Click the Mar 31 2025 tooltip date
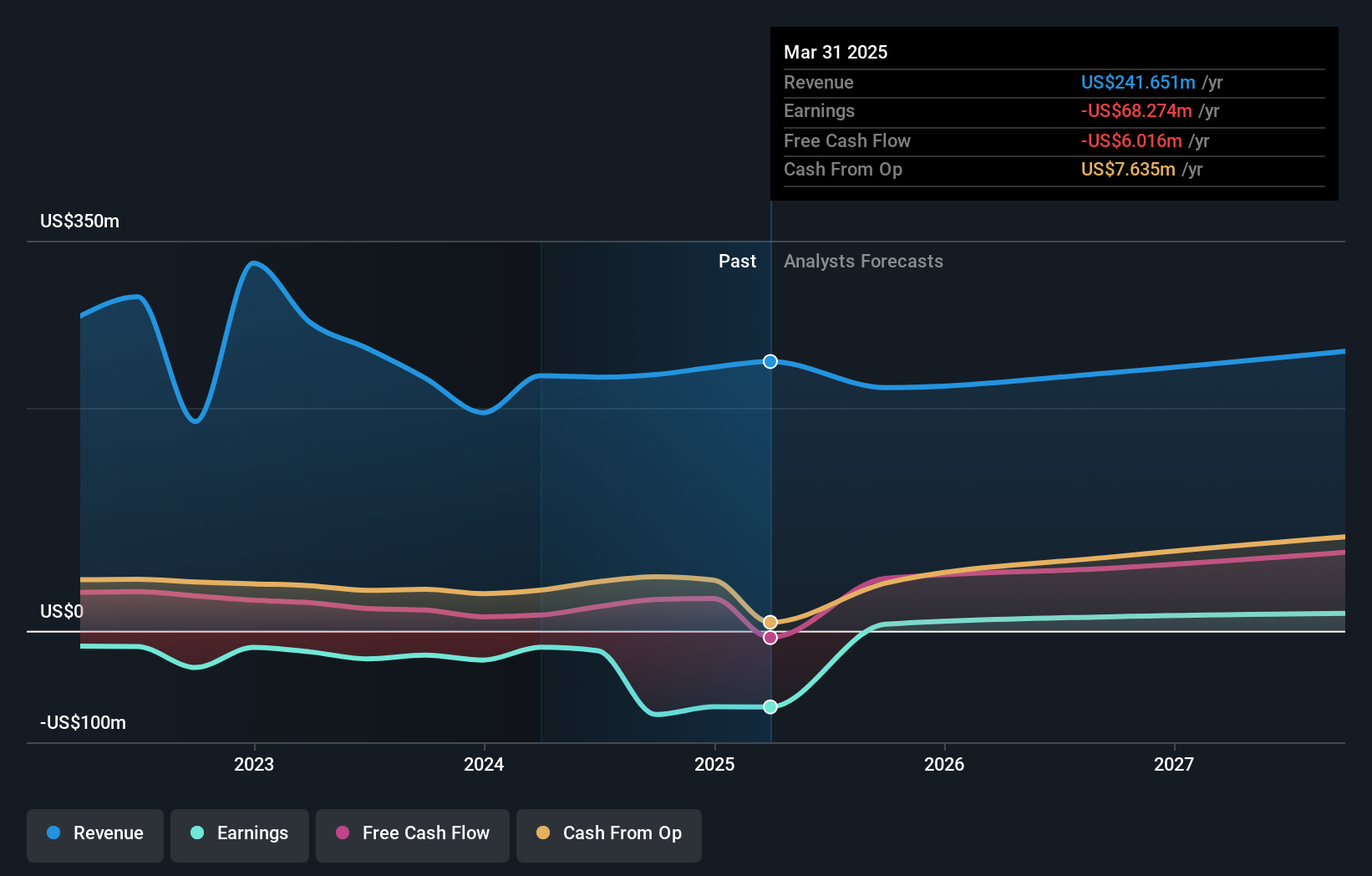This screenshot has width=1372, height=876. 836,52
